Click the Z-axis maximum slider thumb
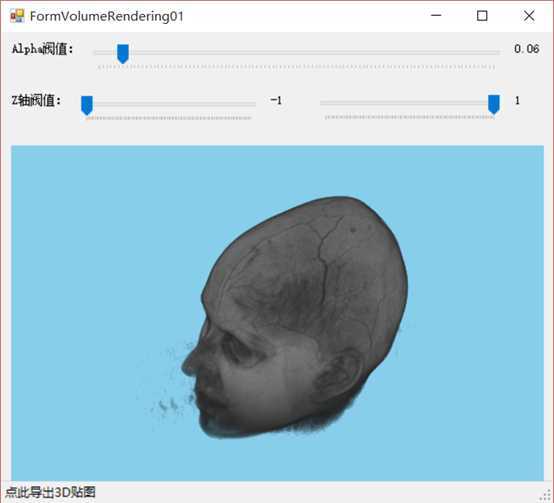 click(x=494, y=105)
